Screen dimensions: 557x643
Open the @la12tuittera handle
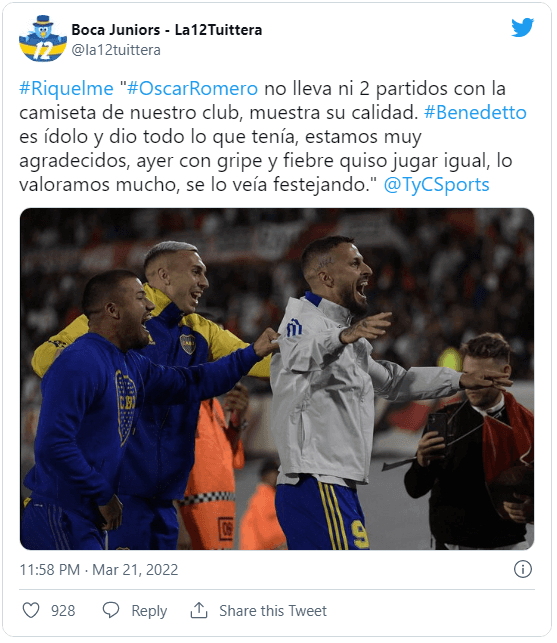116,50
